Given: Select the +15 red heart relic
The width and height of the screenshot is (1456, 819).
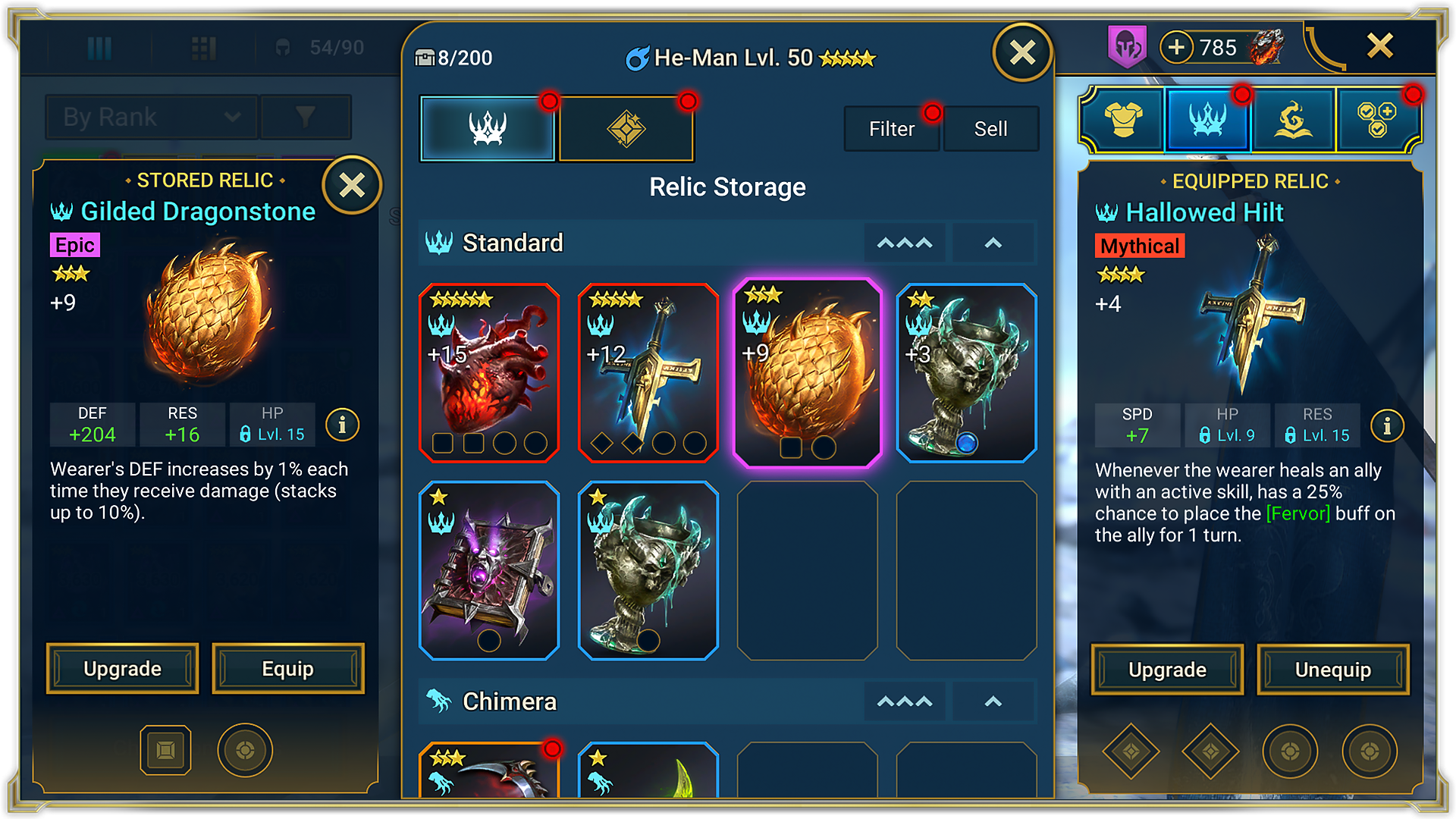Looking at the screenshot, I should pyautogui.click(x=489, y=373).
